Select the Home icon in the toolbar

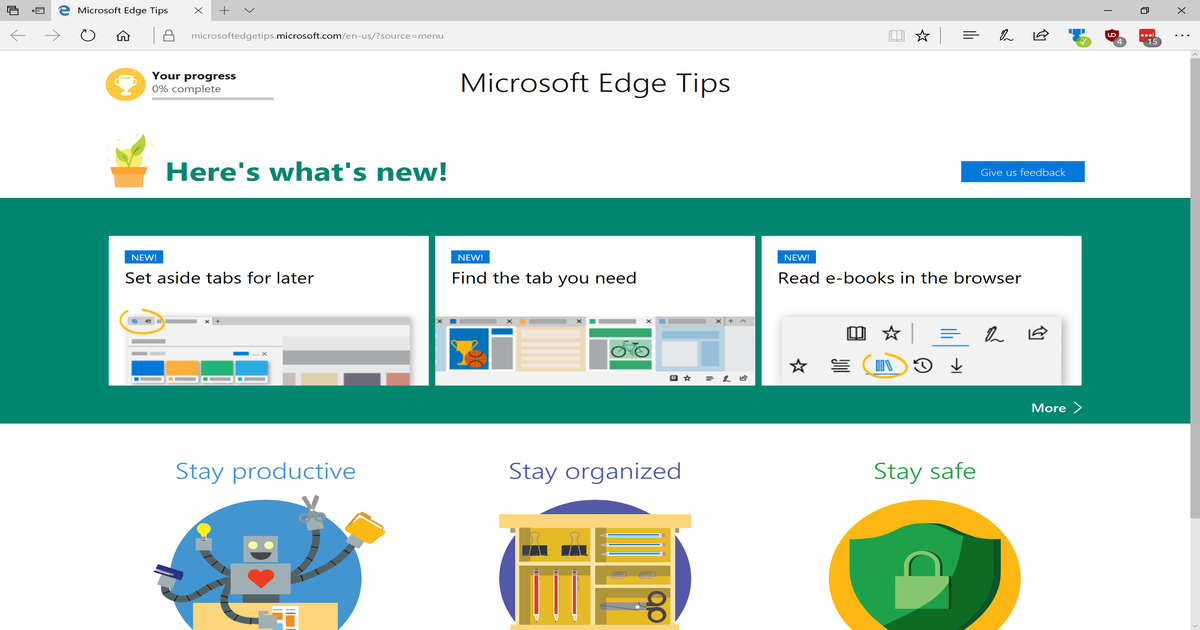(123, 35)
